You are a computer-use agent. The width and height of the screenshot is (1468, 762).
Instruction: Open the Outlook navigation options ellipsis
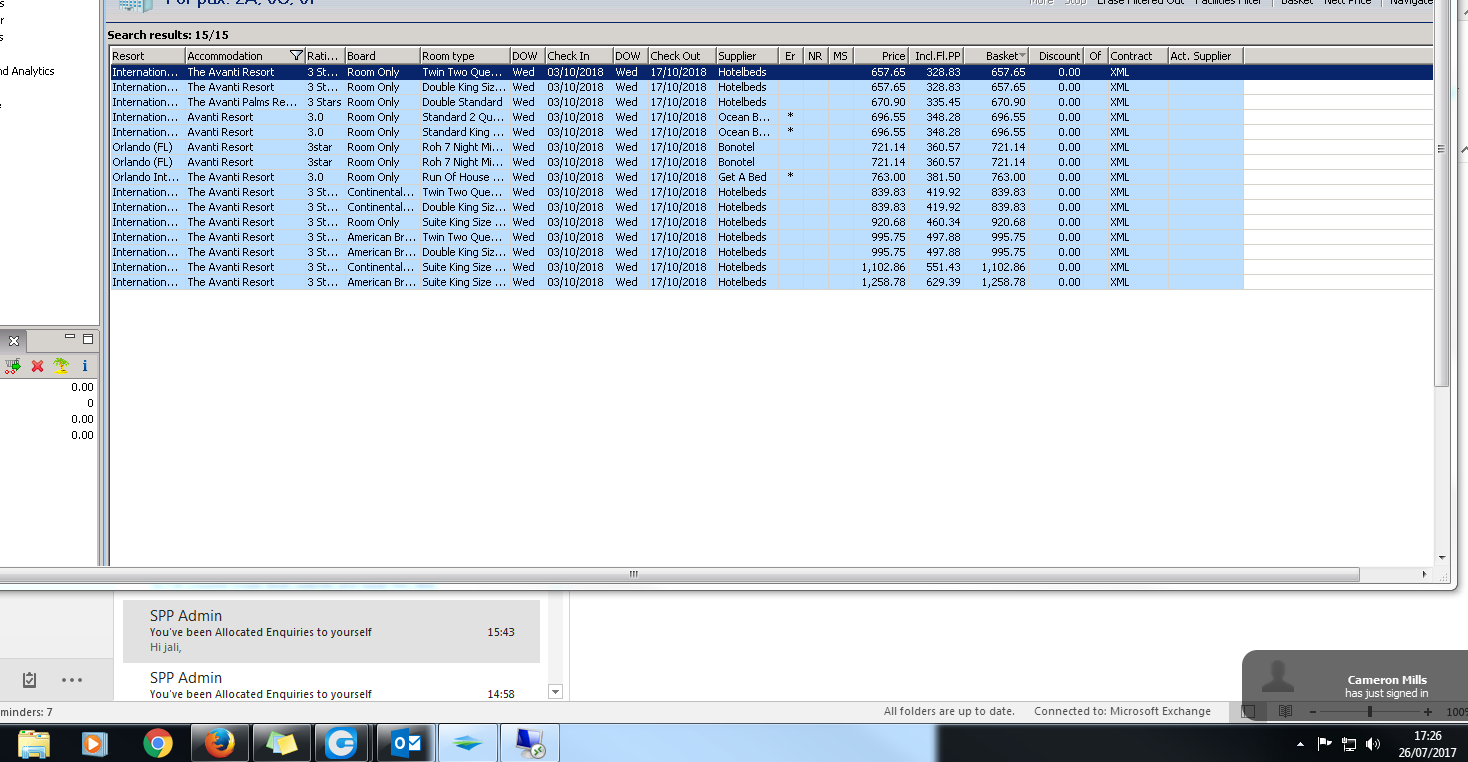(x=72, y=680)
